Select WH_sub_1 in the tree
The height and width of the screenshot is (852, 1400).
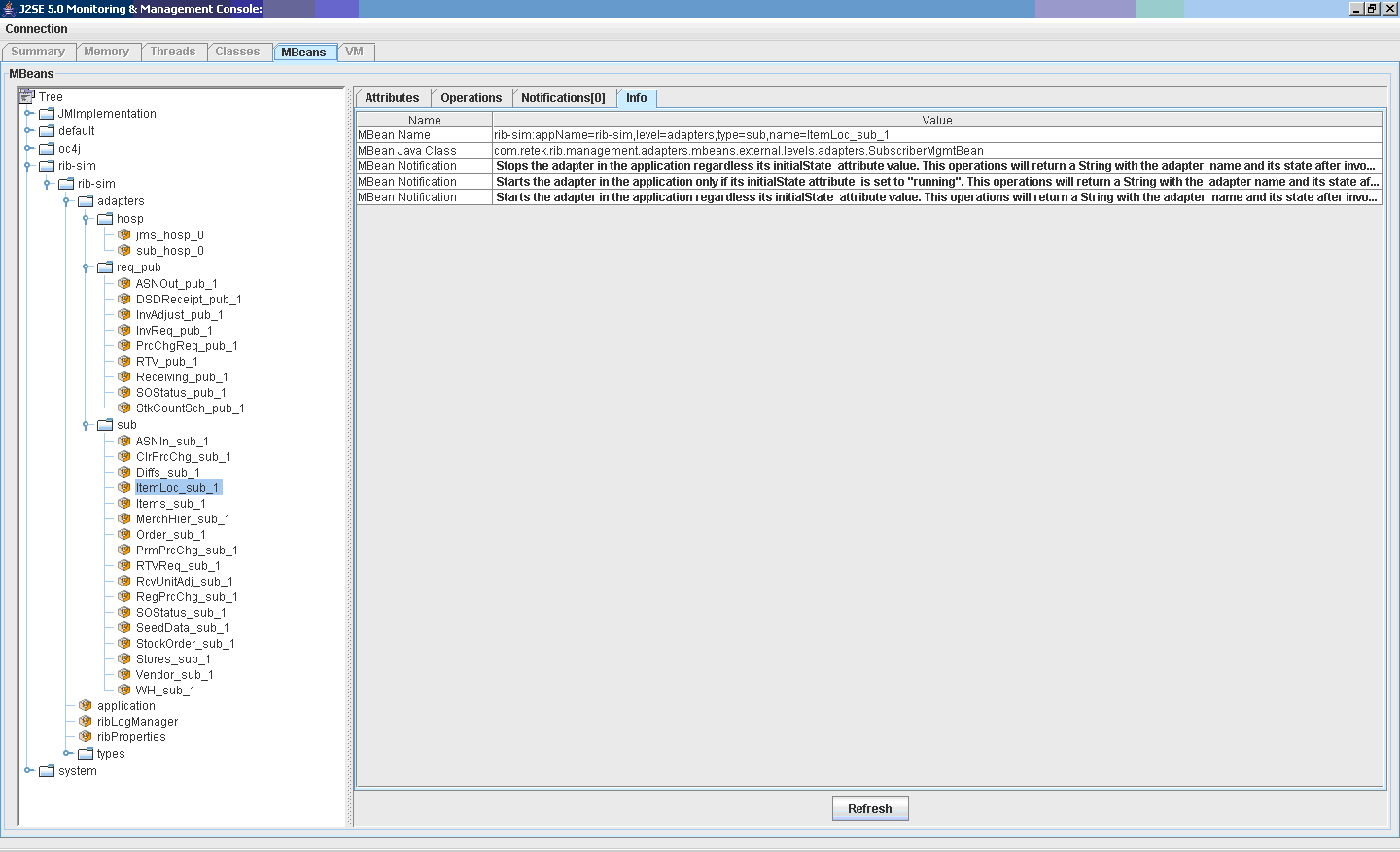pos(165,690)
